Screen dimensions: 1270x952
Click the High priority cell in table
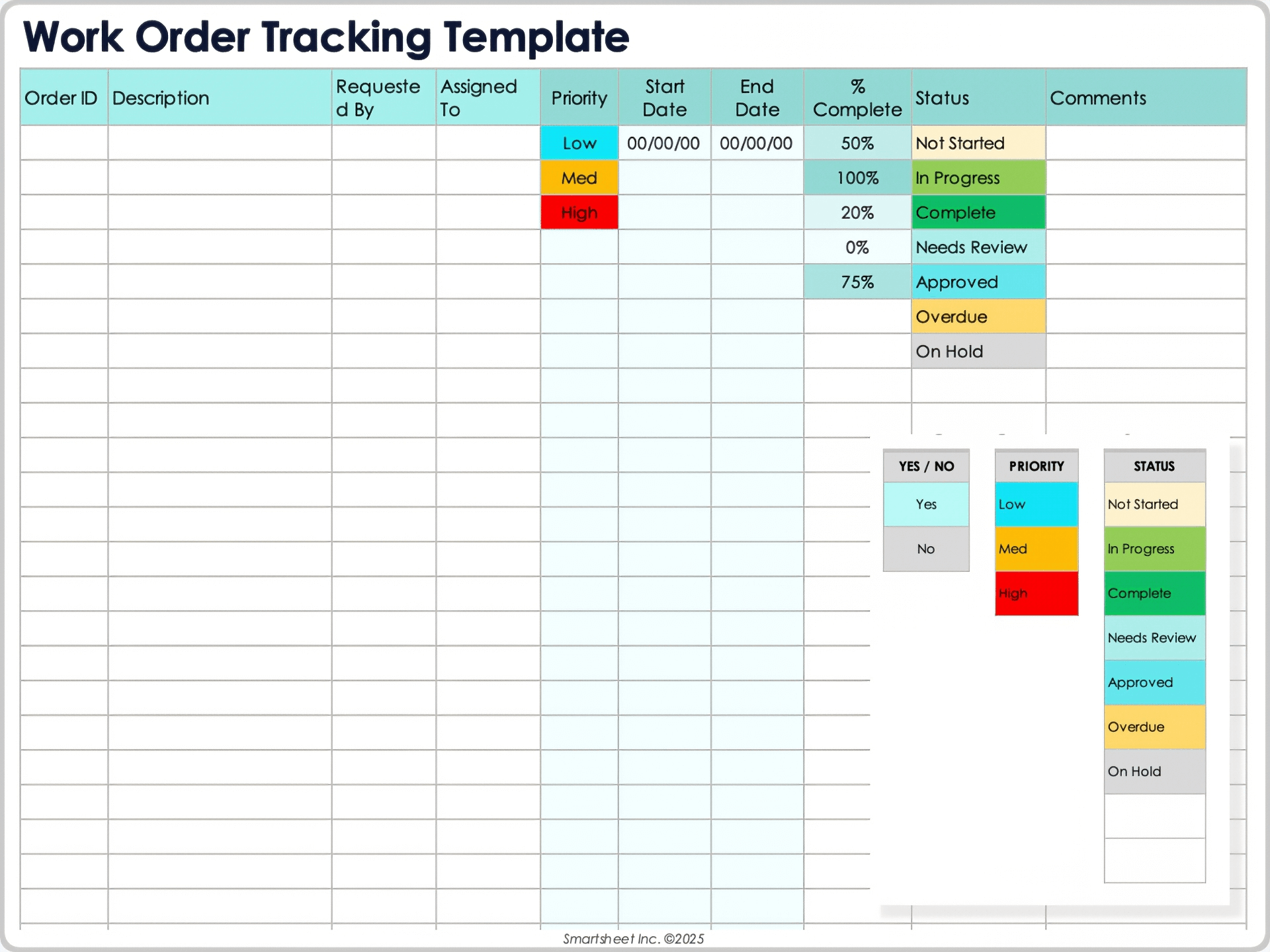(x=579, y=212)
